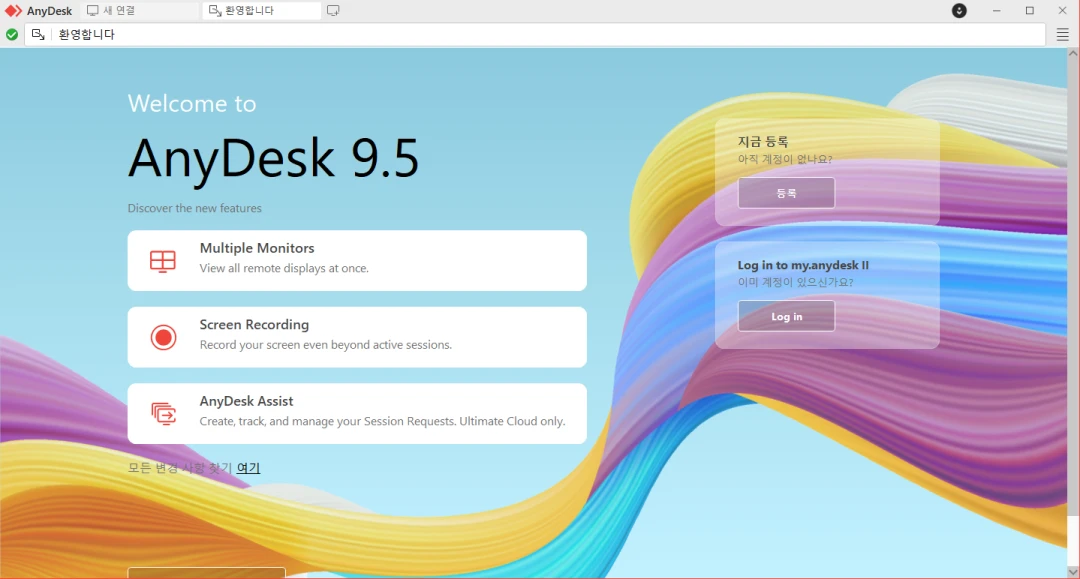This screenshot has height=579, width=1080.
Task: Click the AnyDesk Assist icon
Action: 163,413
